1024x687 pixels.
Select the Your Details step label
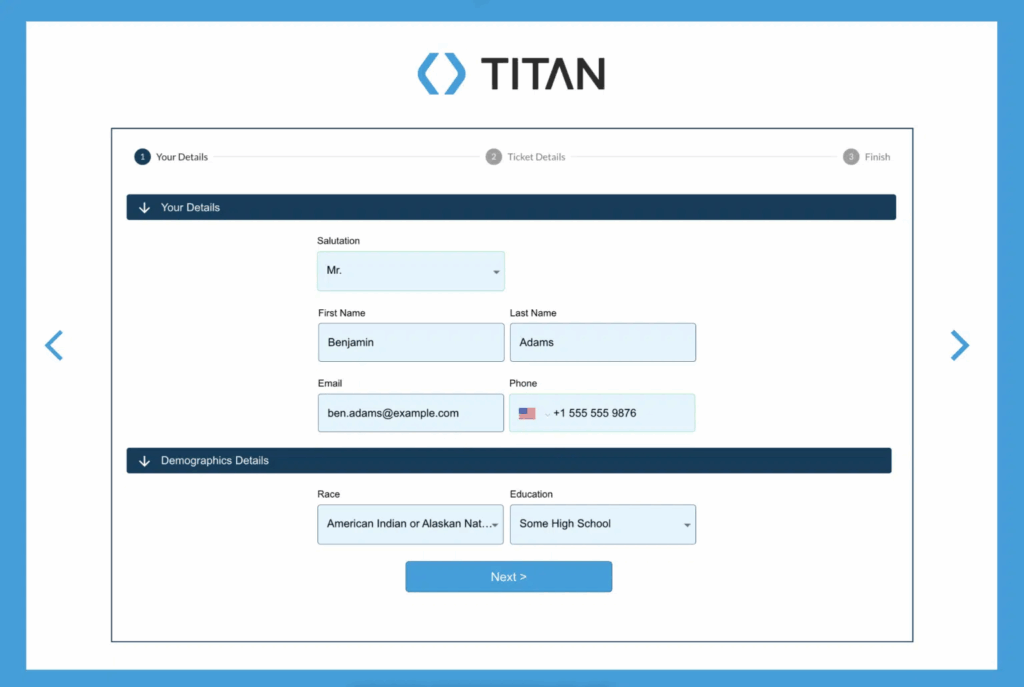point(182,156)
